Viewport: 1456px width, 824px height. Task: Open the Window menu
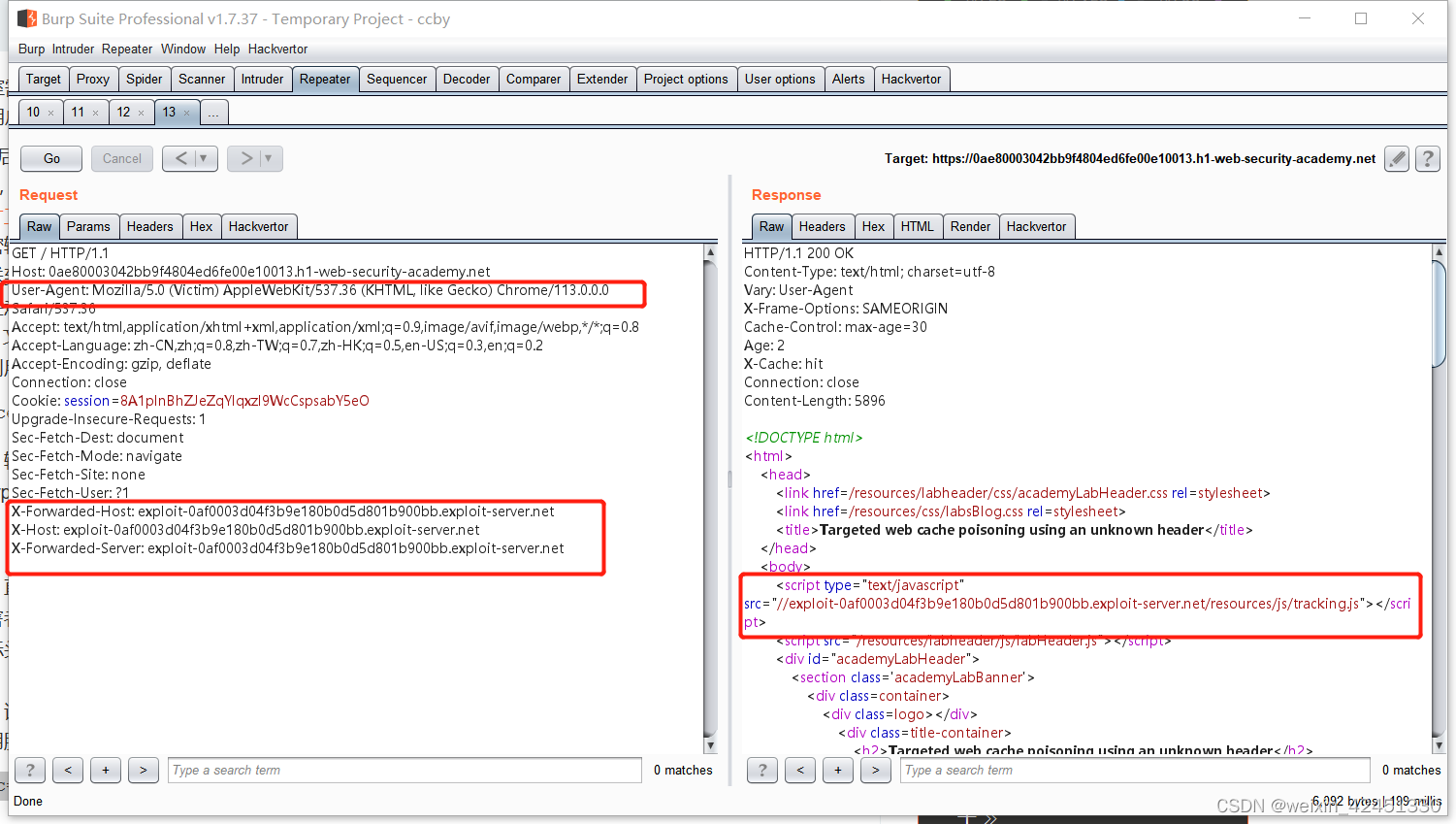click(183, 49)
